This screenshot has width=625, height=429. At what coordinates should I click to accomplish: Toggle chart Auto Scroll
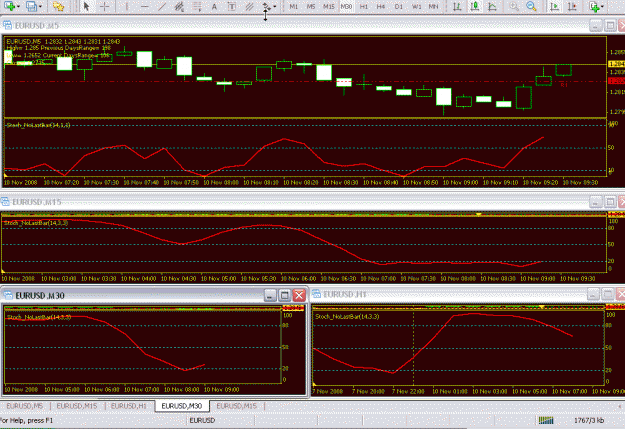pyautogui.click(x=554, y=6)
